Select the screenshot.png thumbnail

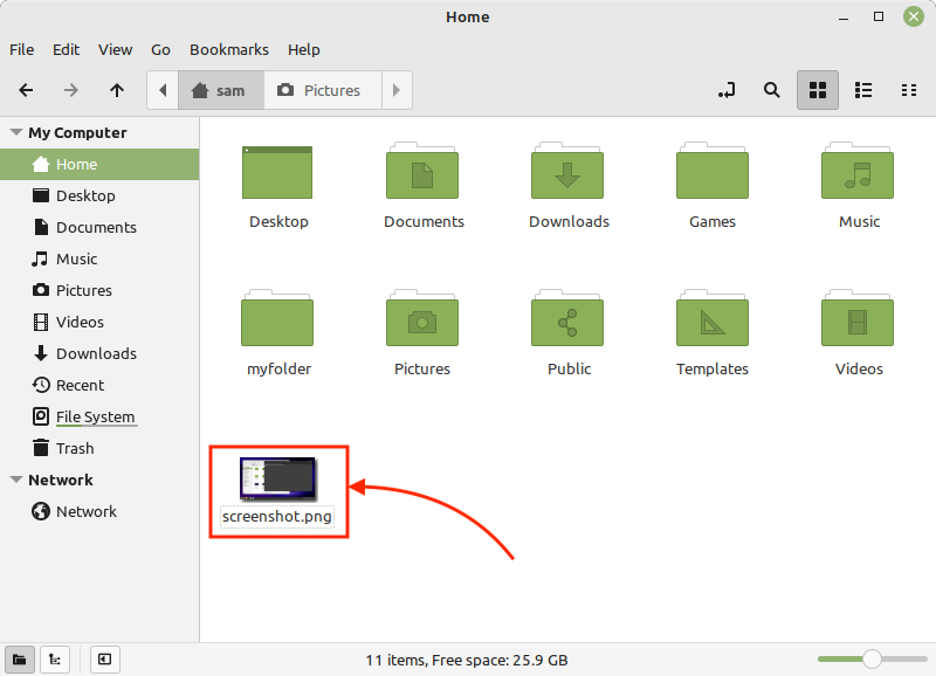click(x=278, y=478)
